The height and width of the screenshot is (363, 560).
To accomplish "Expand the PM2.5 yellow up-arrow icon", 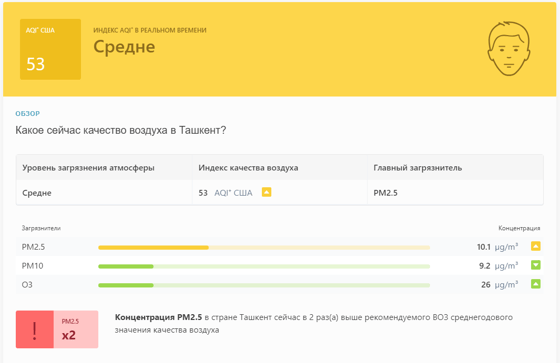I will pyautogui.click(x=535, y=246).
